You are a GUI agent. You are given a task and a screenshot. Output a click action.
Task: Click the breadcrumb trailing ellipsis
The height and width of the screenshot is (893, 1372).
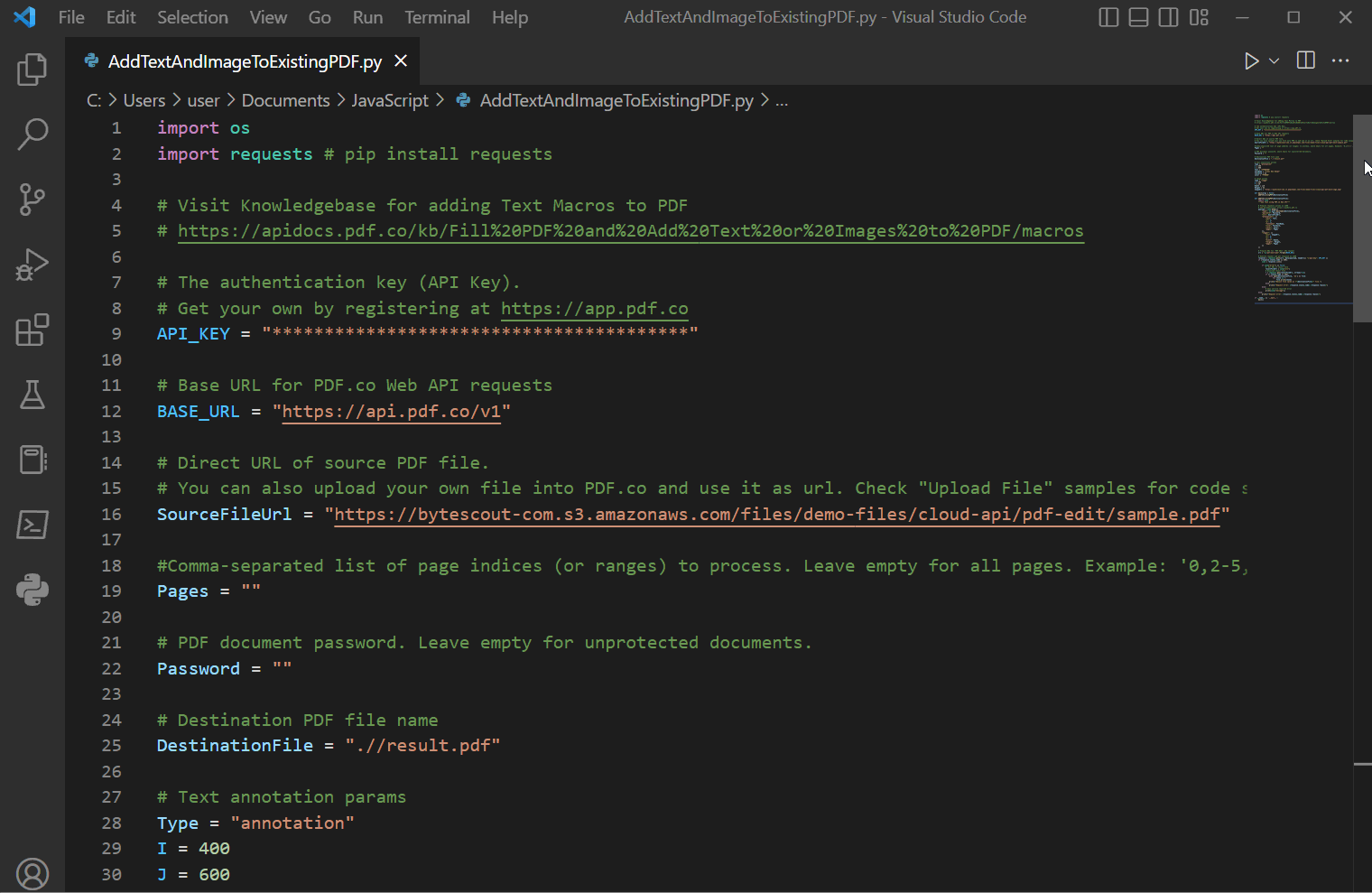(782, 100)
